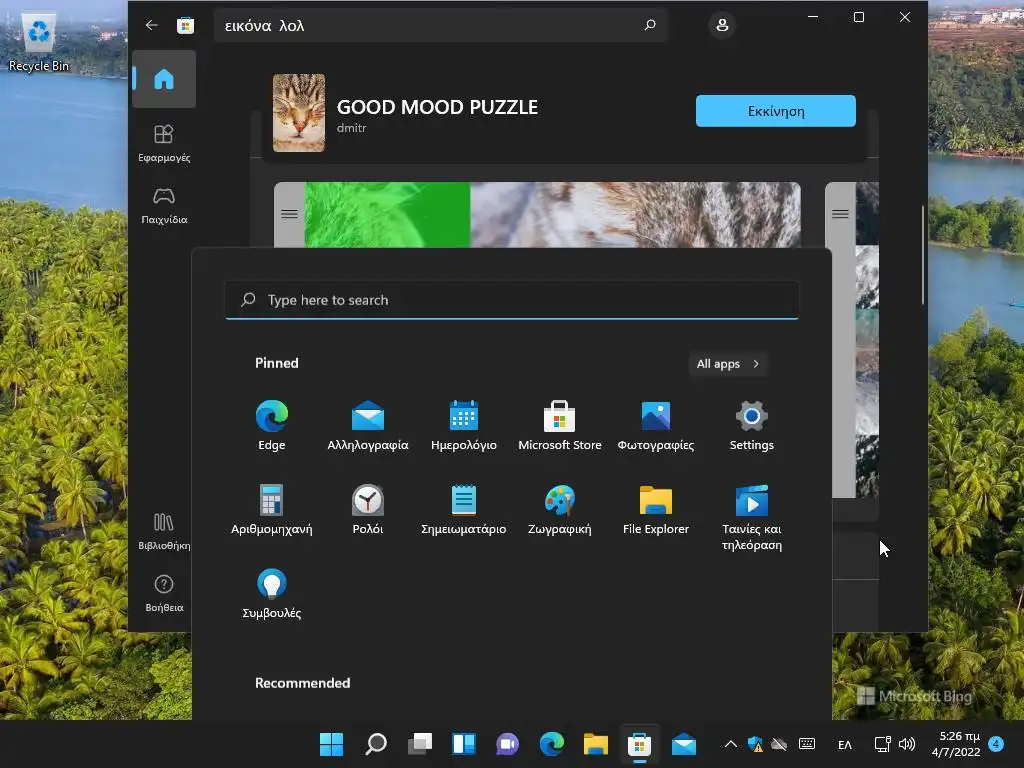Go to Store home page
Viewport: 1024px width, 768px height.
(x=164, y=79)
